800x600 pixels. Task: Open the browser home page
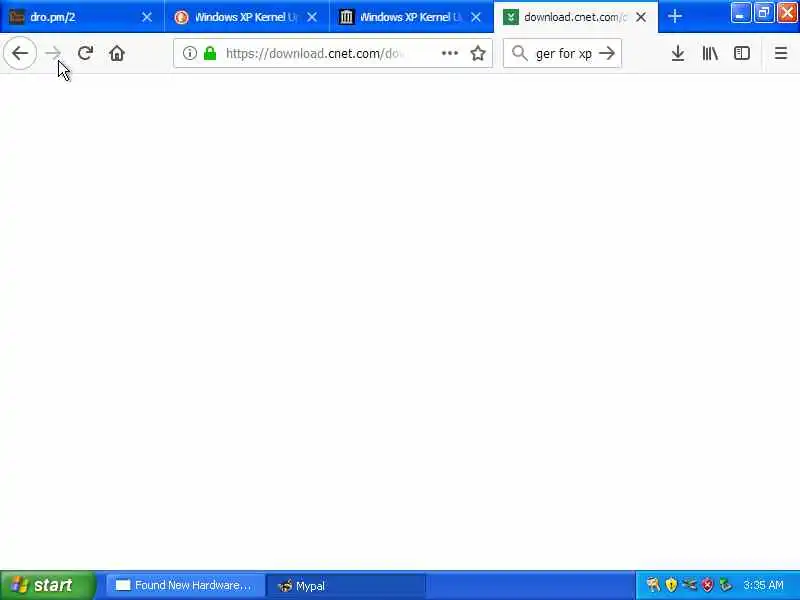pyautogui.click(x=117, y=53)
